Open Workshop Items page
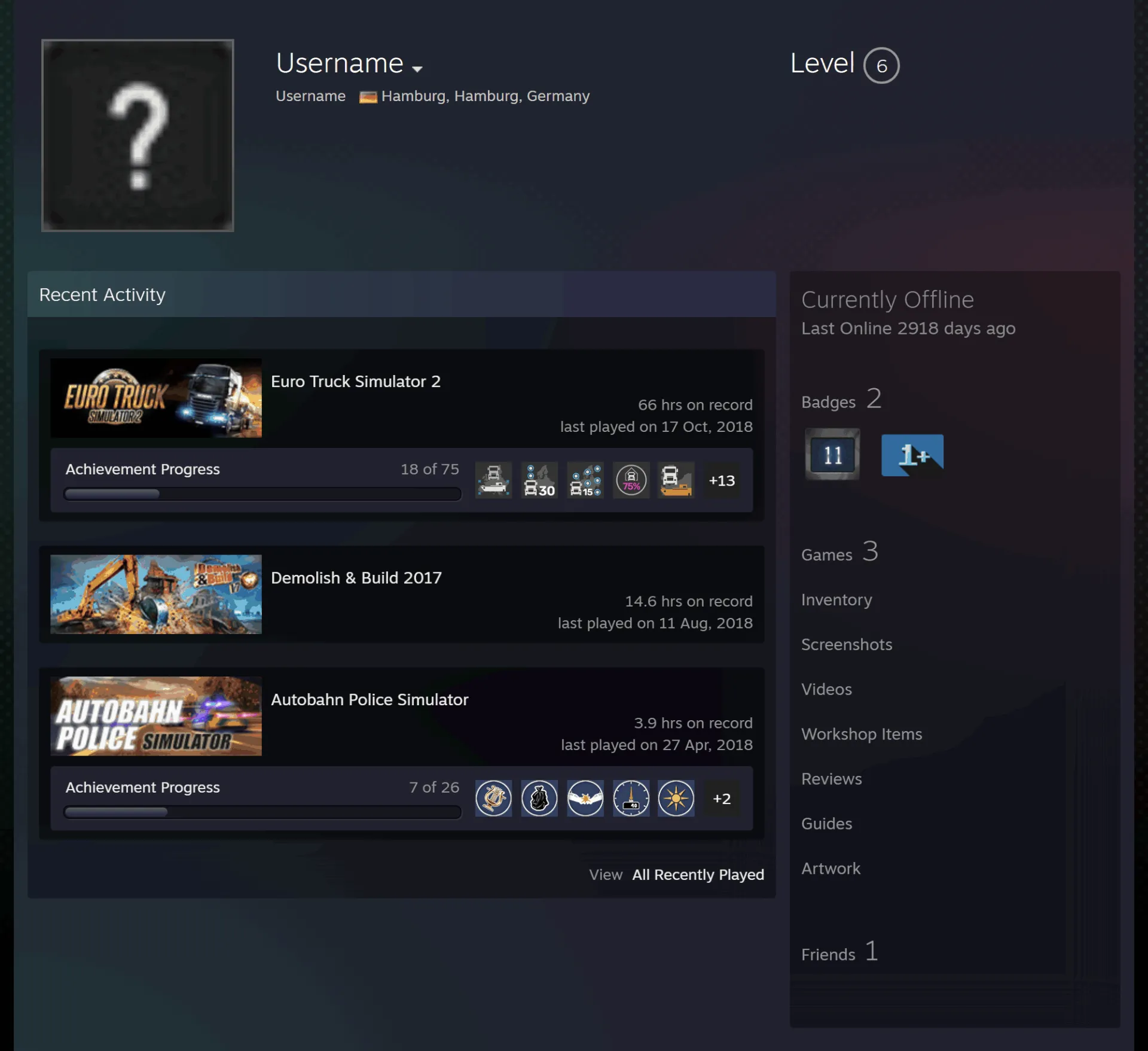Viewport: 1148px width, 1051px height. point(862,735)
